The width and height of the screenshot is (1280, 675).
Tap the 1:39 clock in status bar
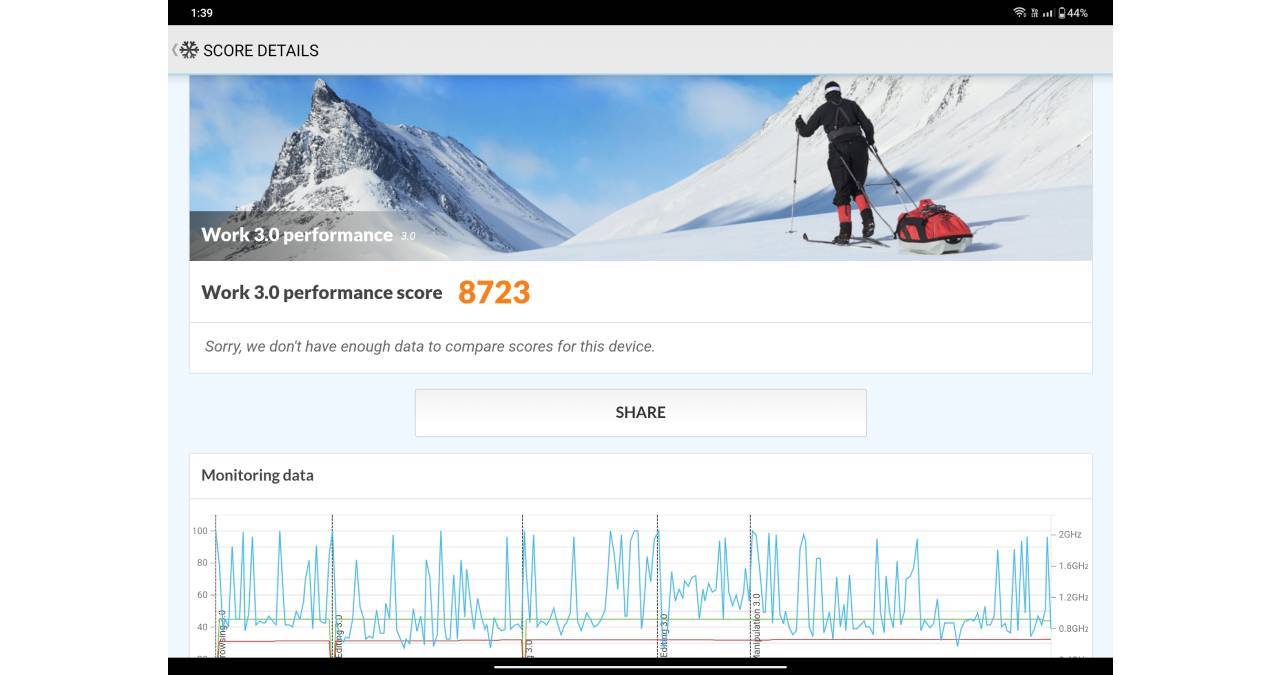[201, 13]
